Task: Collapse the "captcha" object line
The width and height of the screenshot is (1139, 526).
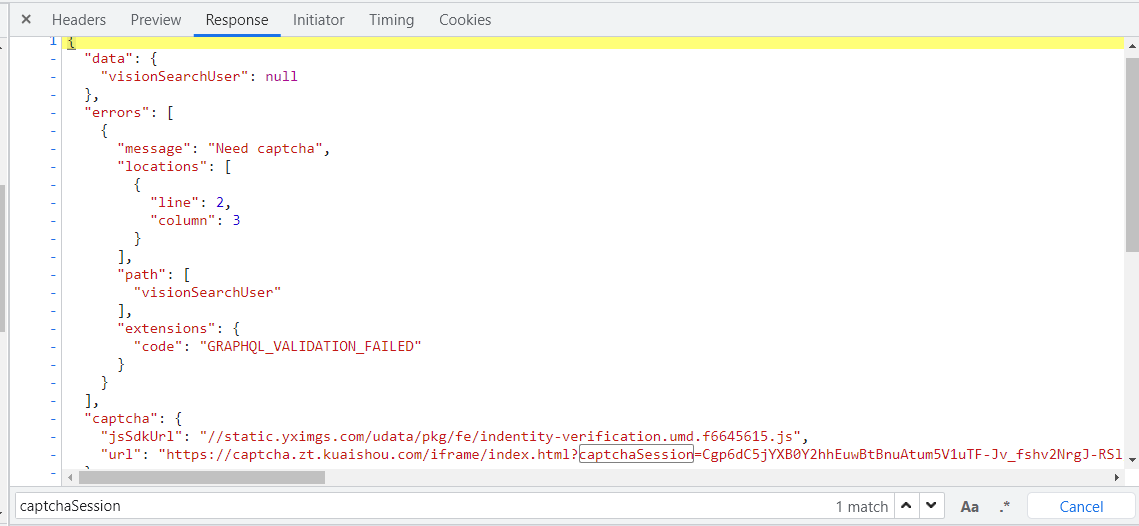Action: (x=52, y=418)
